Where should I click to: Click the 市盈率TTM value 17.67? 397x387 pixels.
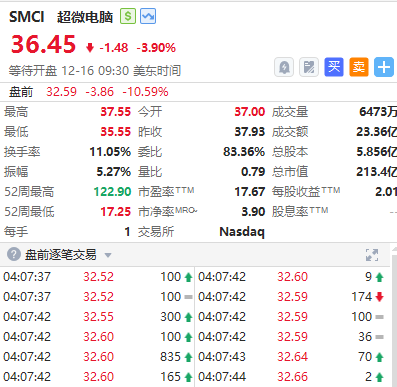pos(250,192)
